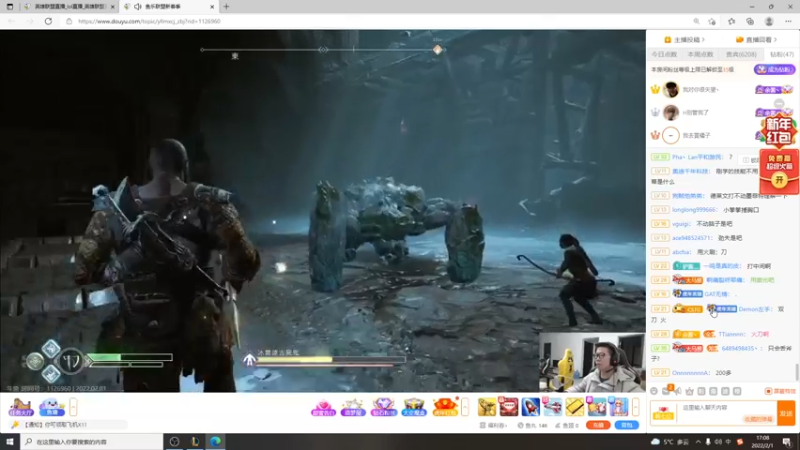The width and height of the screenshot is (800, 450).
Task: Open Windows notification center icon
Action: (x=787, y=441)
